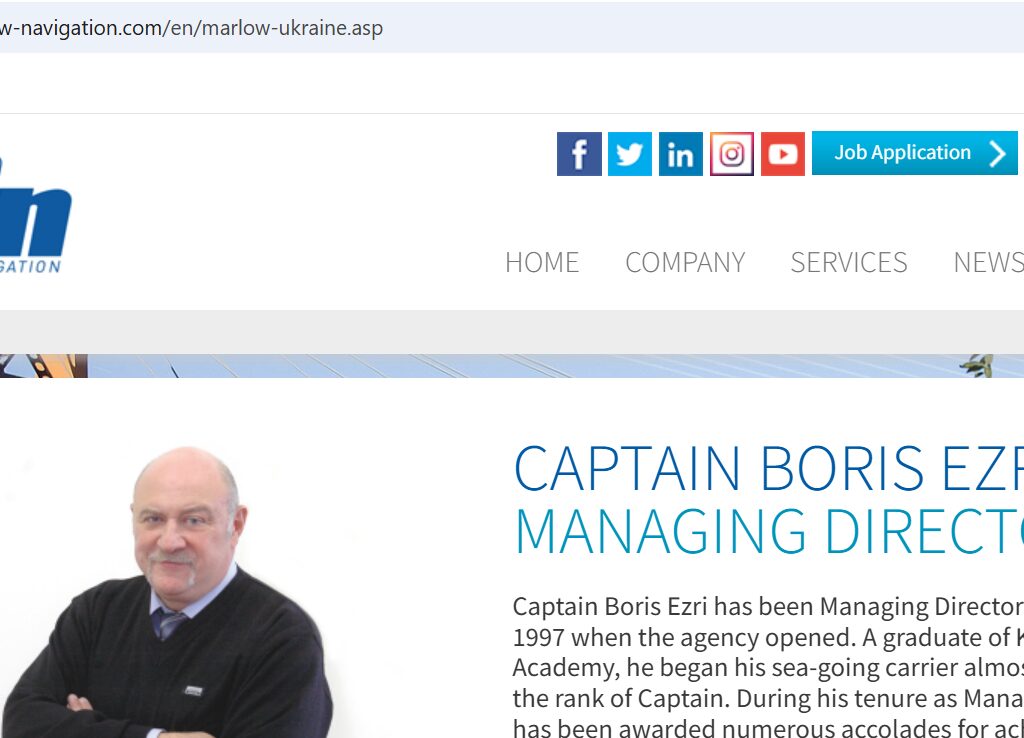Open the NEWS menu item
1024x738 pixels.
point(988,263)
